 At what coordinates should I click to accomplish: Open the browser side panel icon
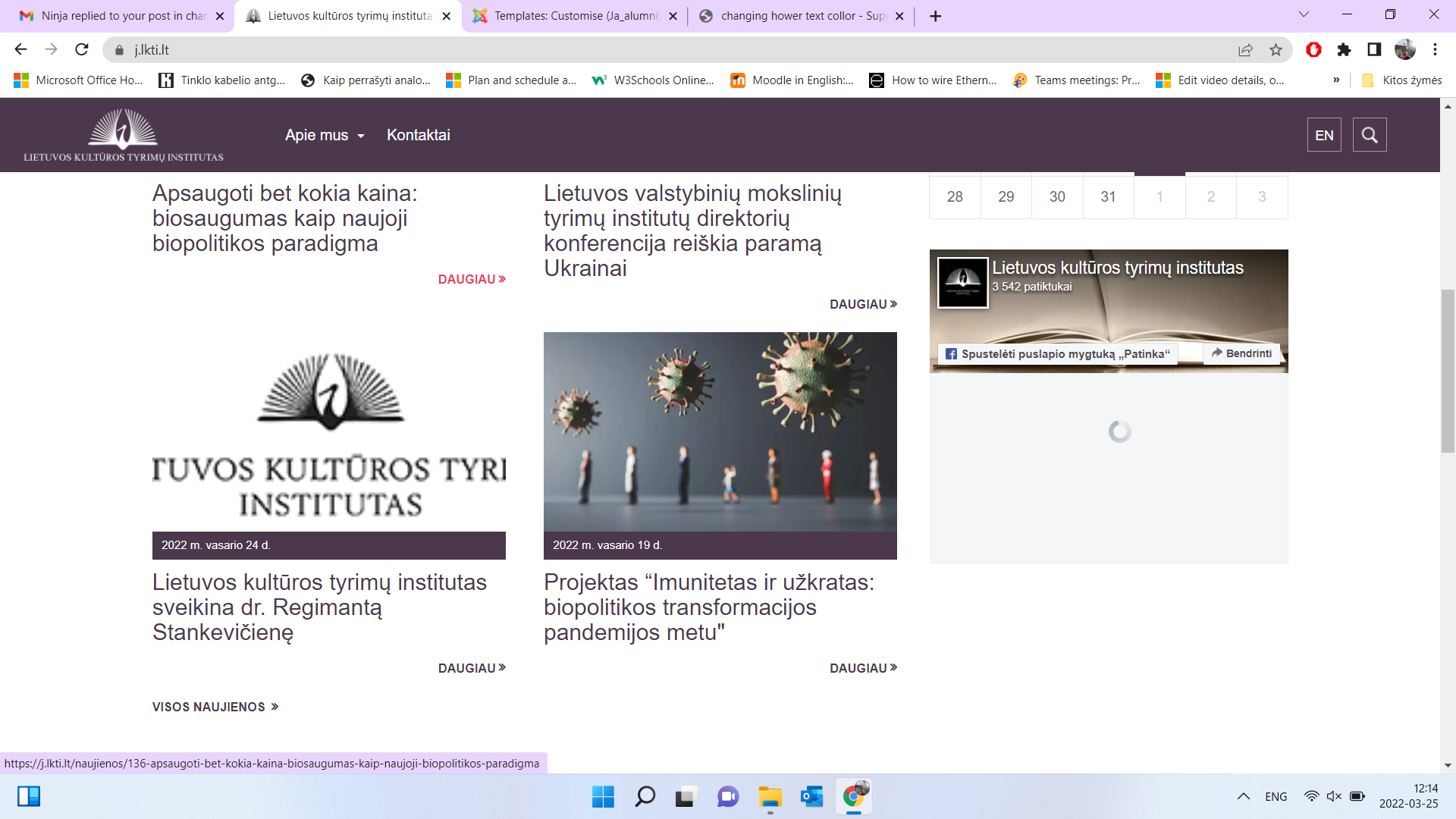point(1374,50)
